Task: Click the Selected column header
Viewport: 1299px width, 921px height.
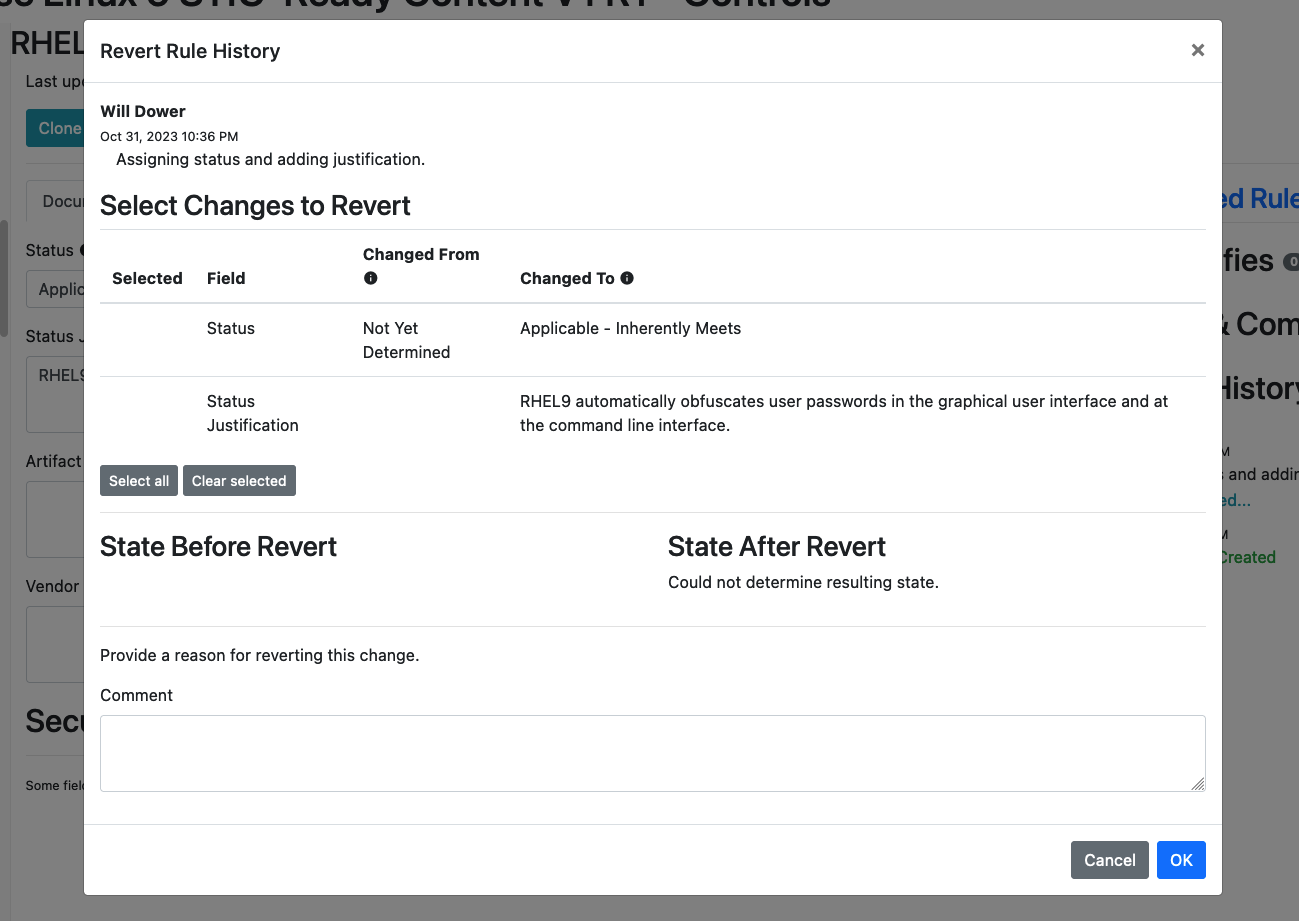Action: (147, 278)
